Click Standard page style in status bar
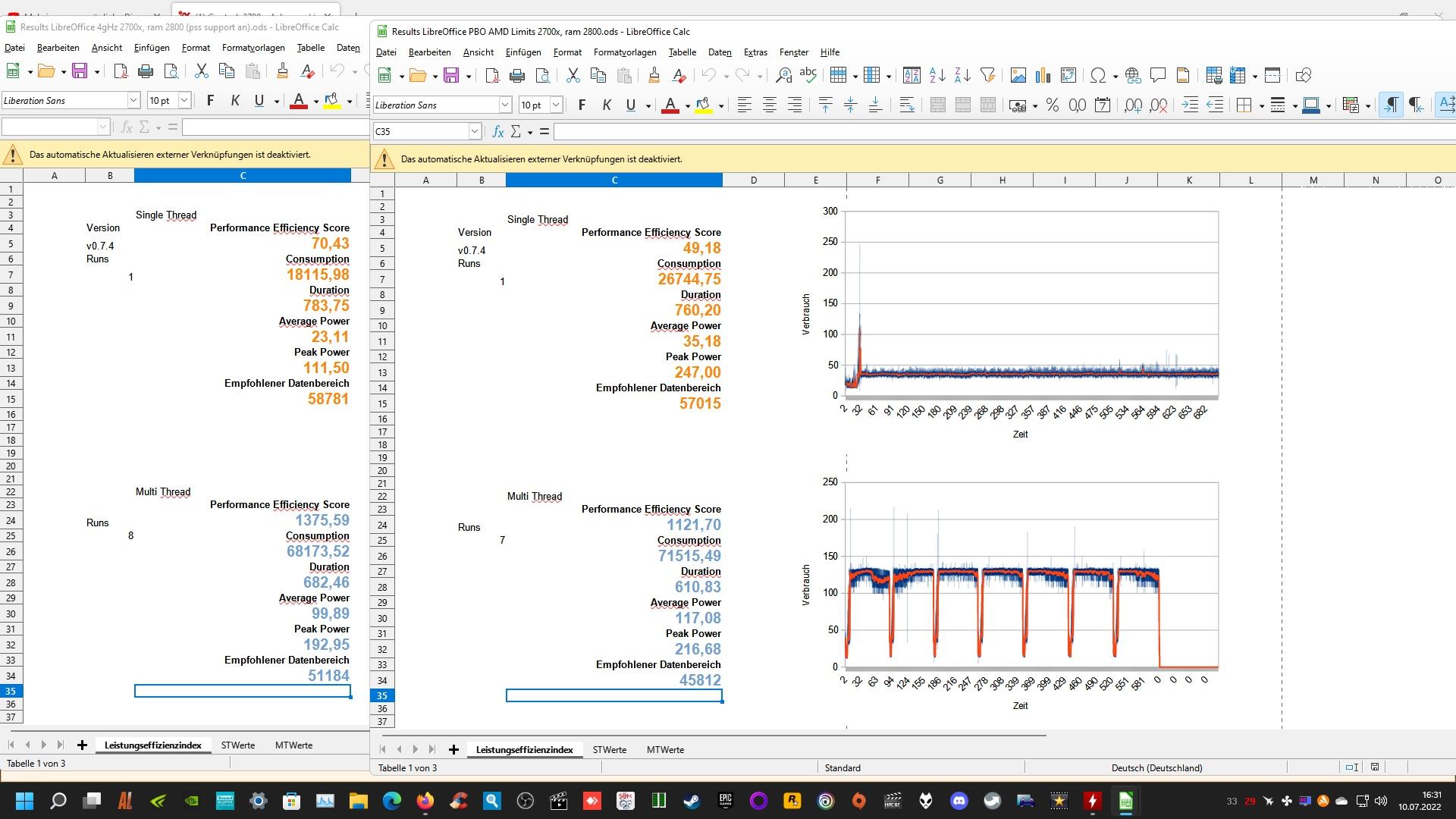The image size is (1456, 819). (x=843, y=767)
